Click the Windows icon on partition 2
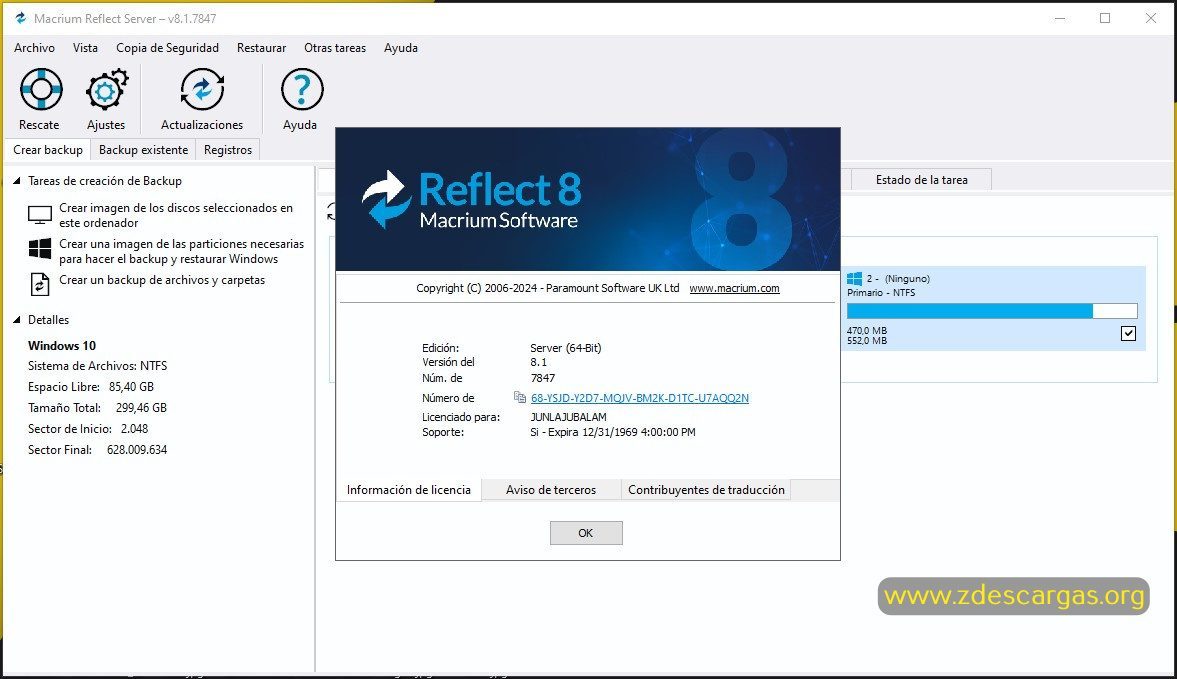Image resolution: width=1177 pixels, height=679 pixels. tap(854, 278)
